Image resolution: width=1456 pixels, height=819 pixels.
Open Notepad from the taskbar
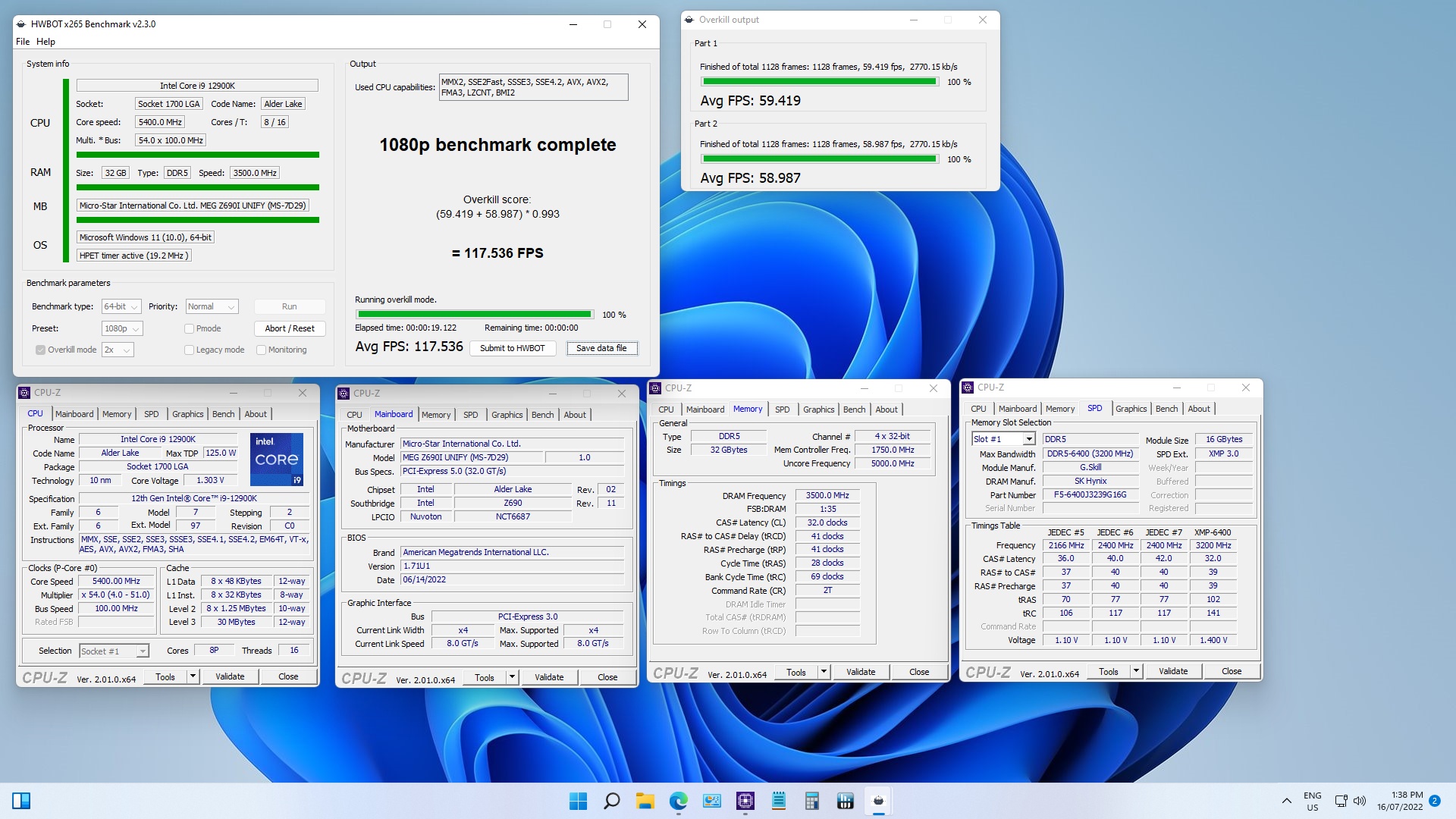pyautogui.click(x=778, y=801)
